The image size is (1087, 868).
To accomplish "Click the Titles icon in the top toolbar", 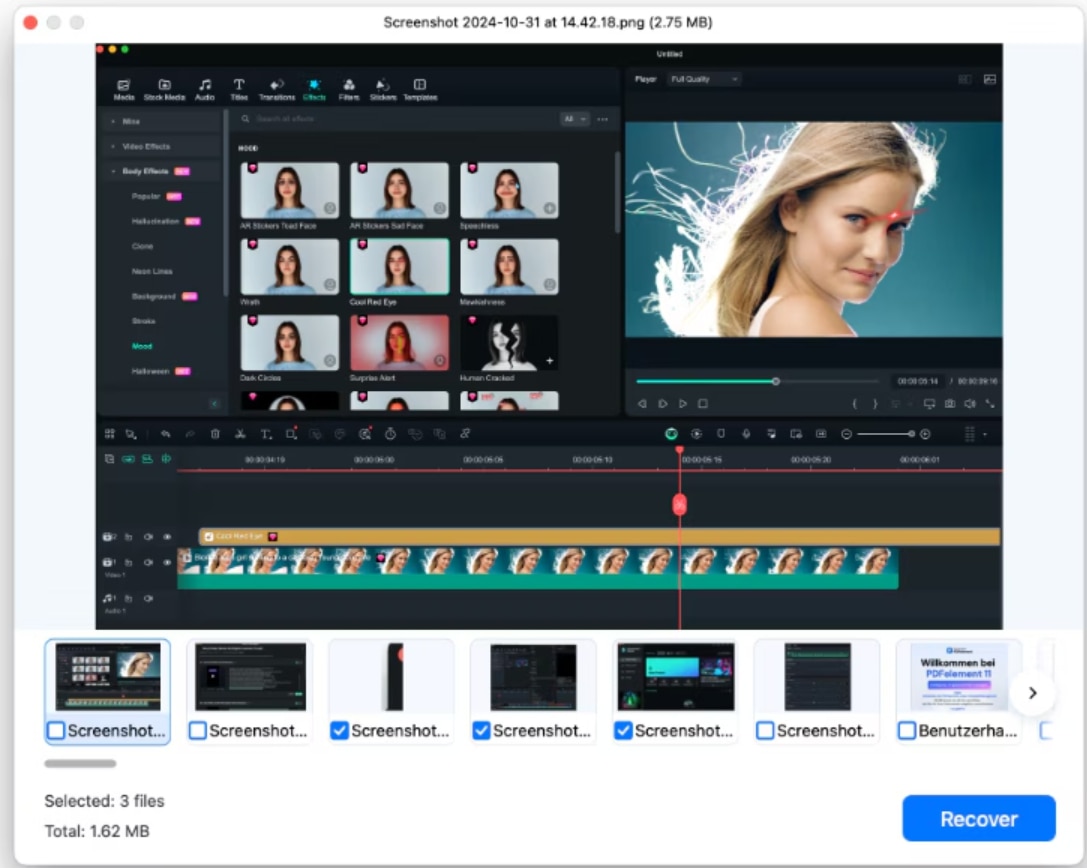I will 239,89.
